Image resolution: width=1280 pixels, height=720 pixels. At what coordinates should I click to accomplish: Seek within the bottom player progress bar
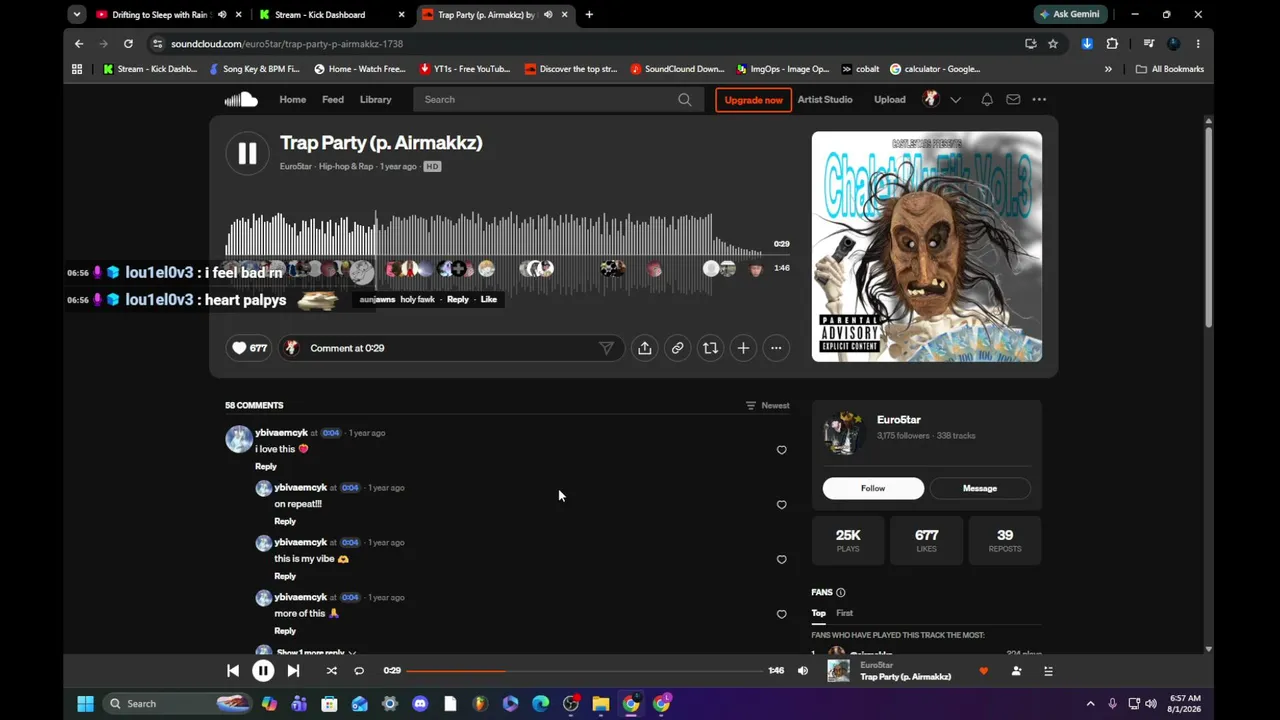tap(585, 671)
